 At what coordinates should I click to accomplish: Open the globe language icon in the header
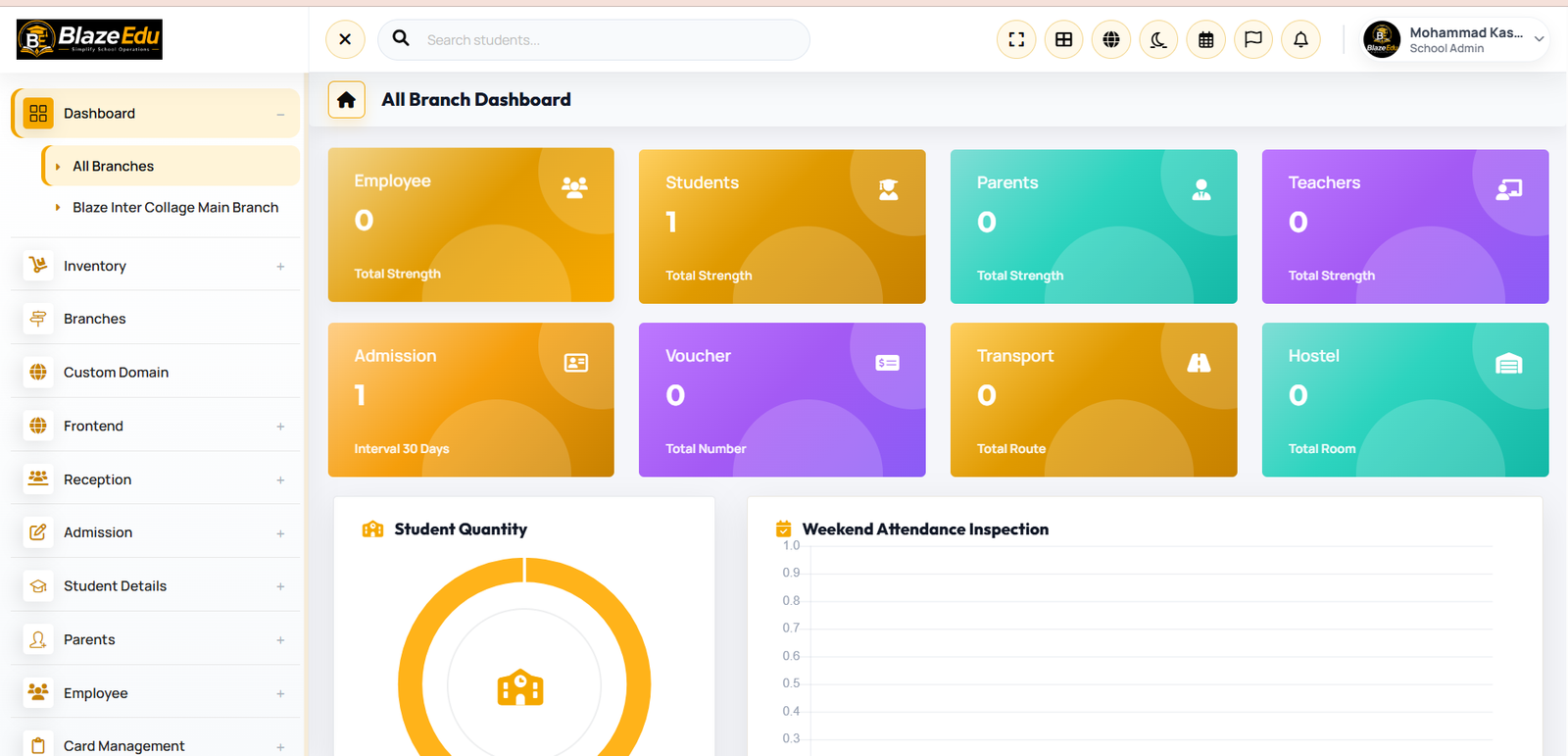[x=1111, y=39]
